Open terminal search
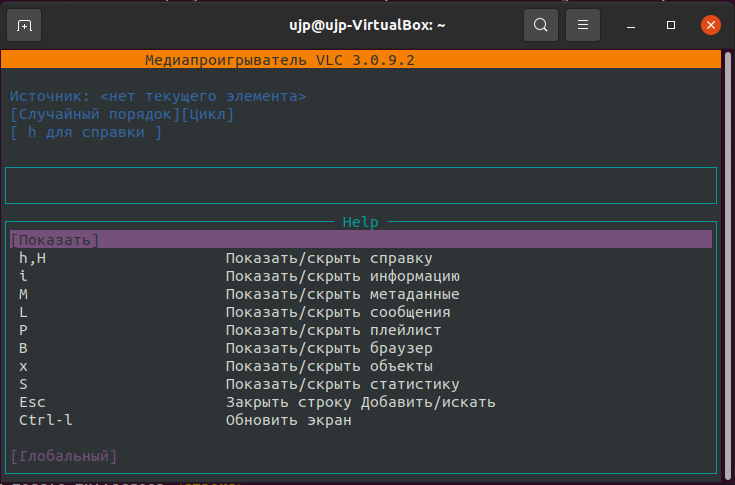The image size is (735, 485). click(540, 25)
